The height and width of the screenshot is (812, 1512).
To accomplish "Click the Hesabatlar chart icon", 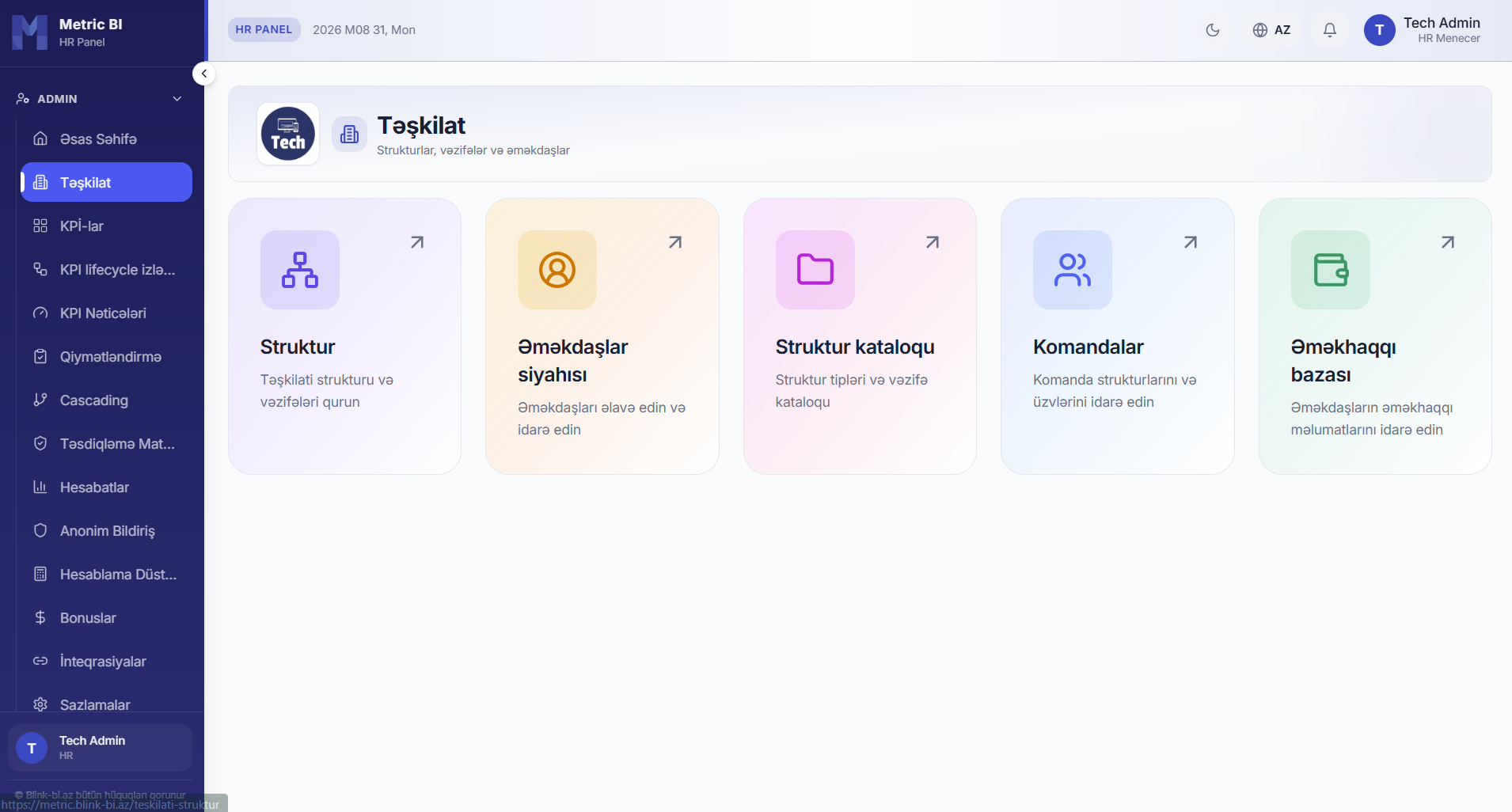I will tap(40, 488).
